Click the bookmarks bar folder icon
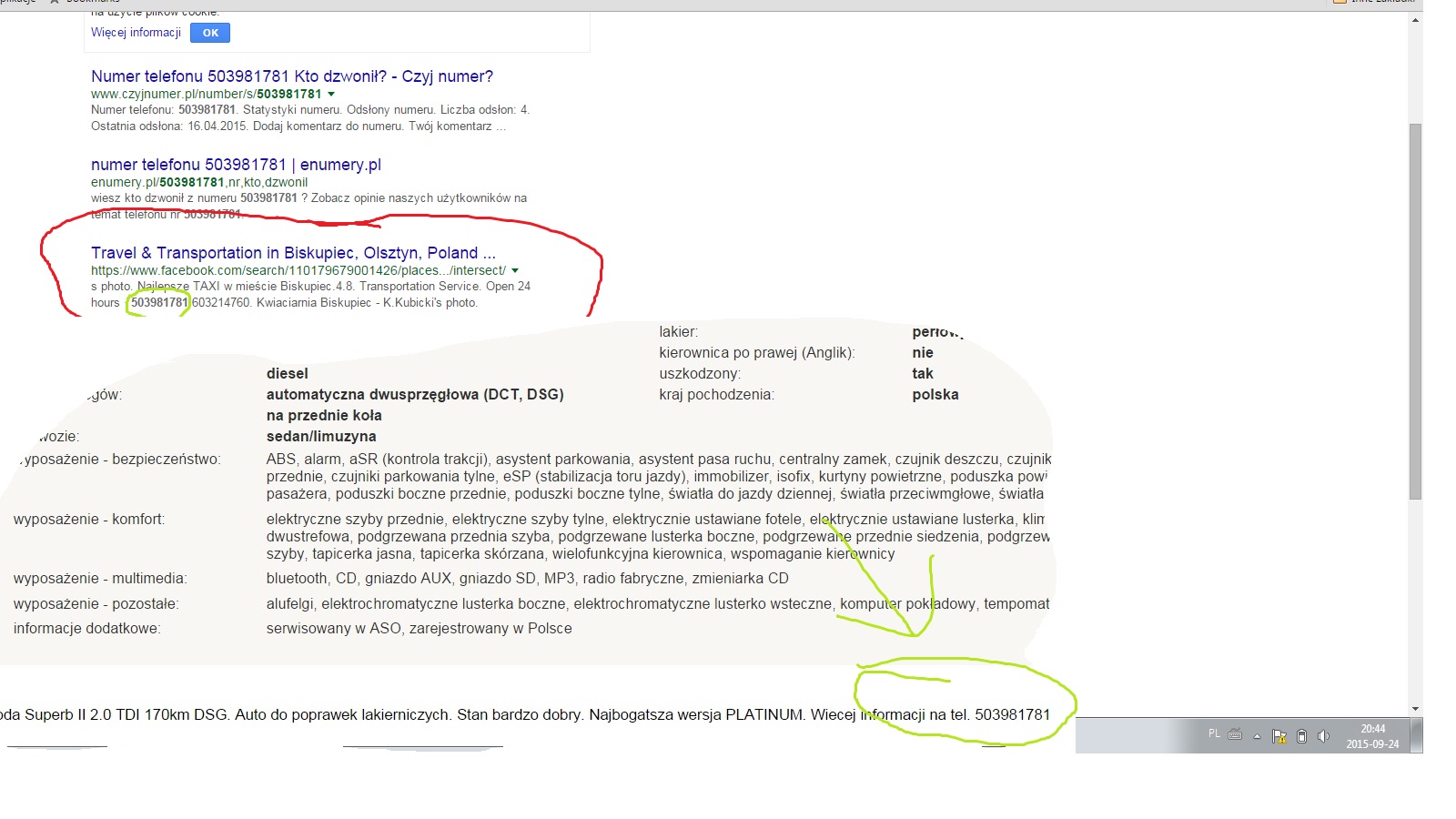1456x819 pixels. (x=1340, y=2)
